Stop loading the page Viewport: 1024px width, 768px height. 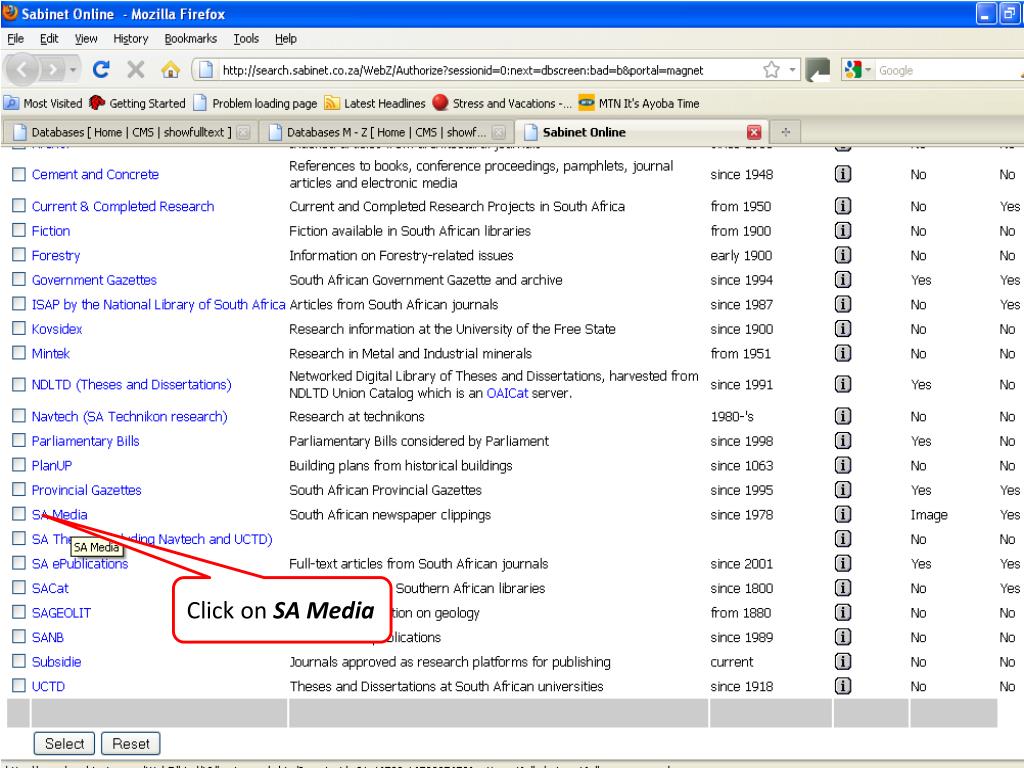[x=136, y=69]
